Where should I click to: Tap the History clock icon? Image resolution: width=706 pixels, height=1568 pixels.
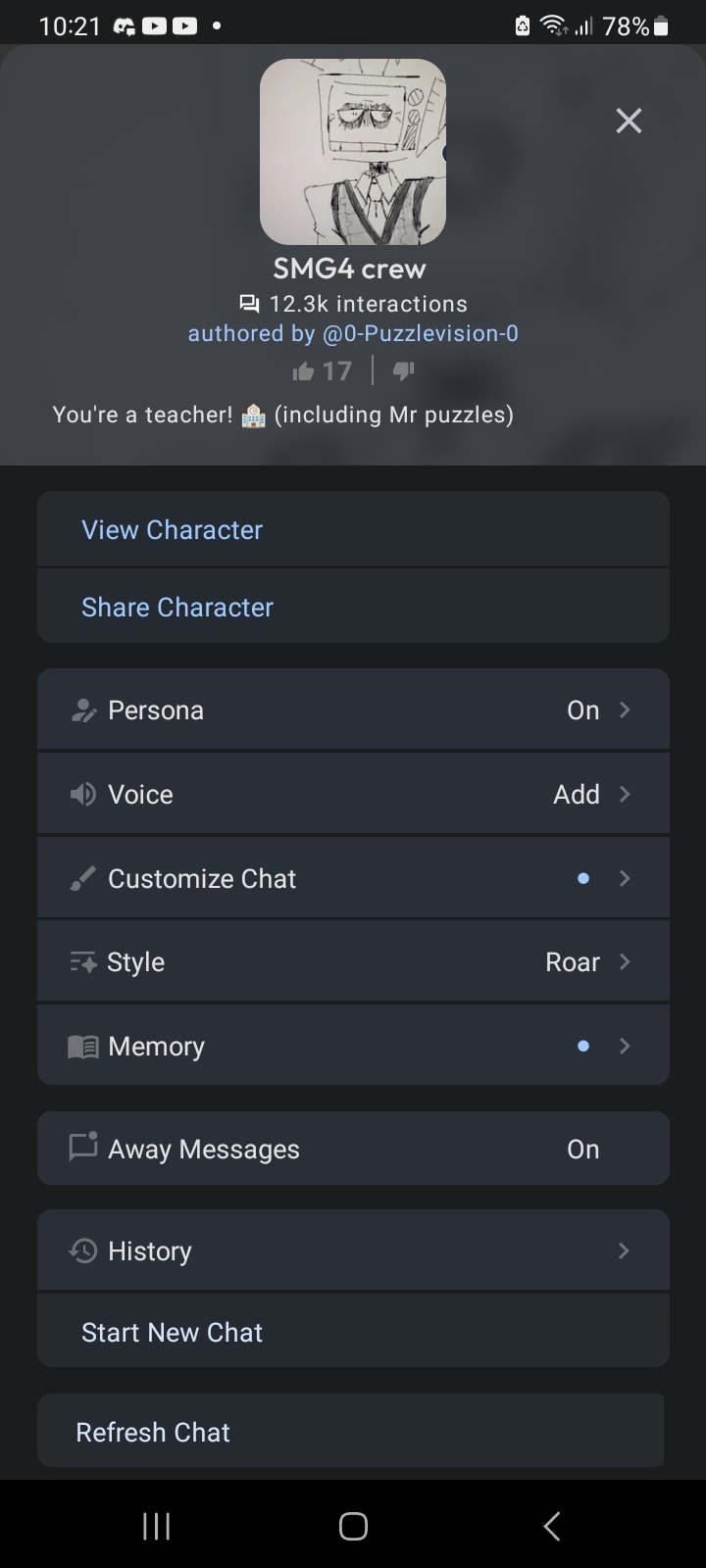point(82,1250)
